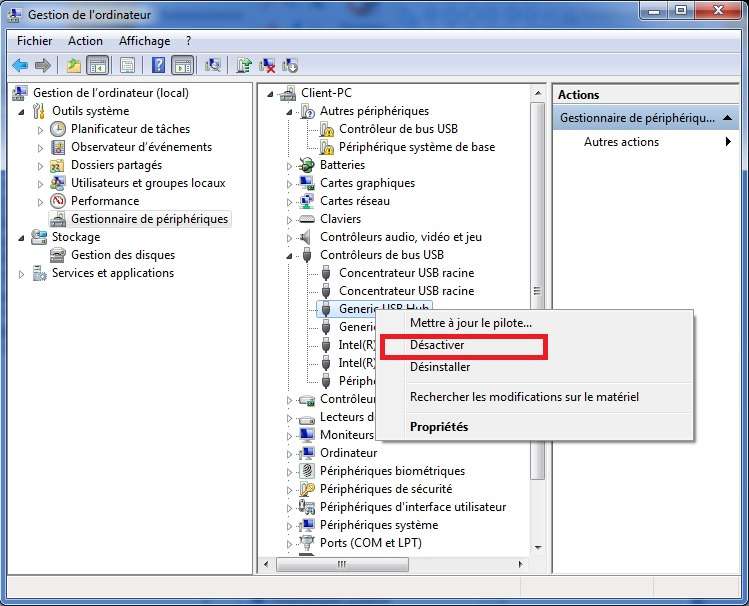Select Périphériques d'interface utilisateur
The image size is (749, 606).
(413, 507)
